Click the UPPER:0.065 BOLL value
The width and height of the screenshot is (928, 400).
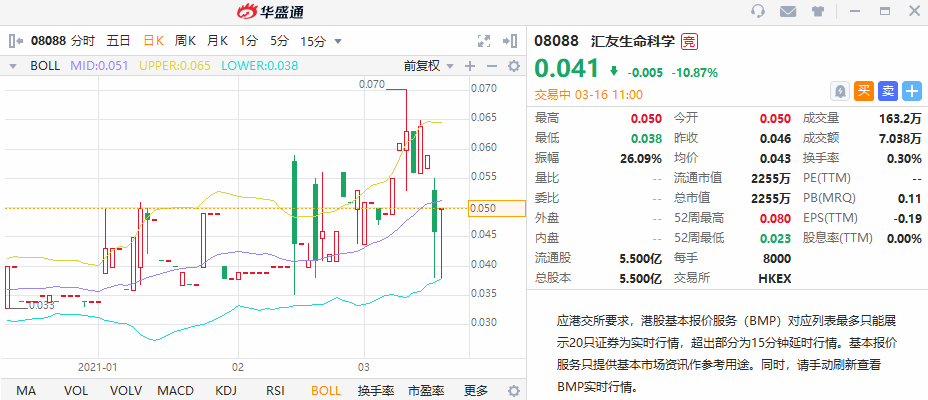[175, 66]
